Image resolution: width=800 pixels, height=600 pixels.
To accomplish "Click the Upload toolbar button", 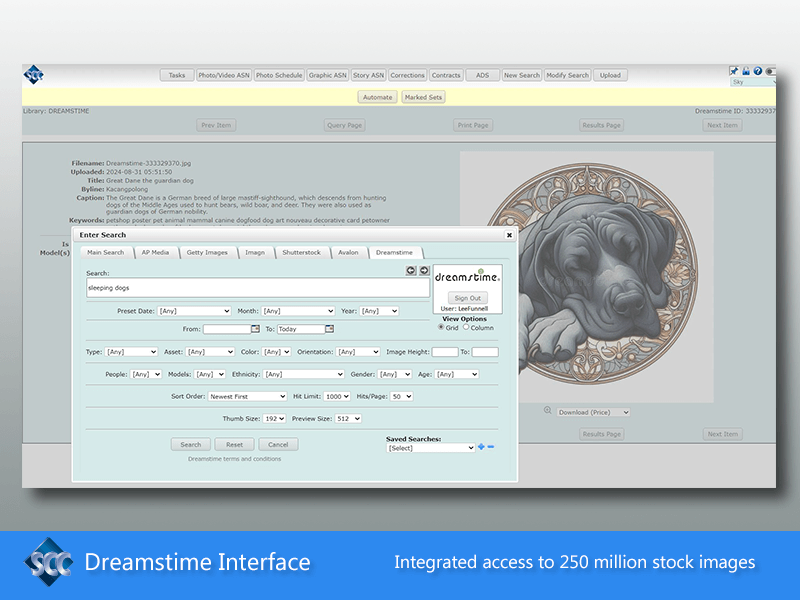I will (610, 76).
